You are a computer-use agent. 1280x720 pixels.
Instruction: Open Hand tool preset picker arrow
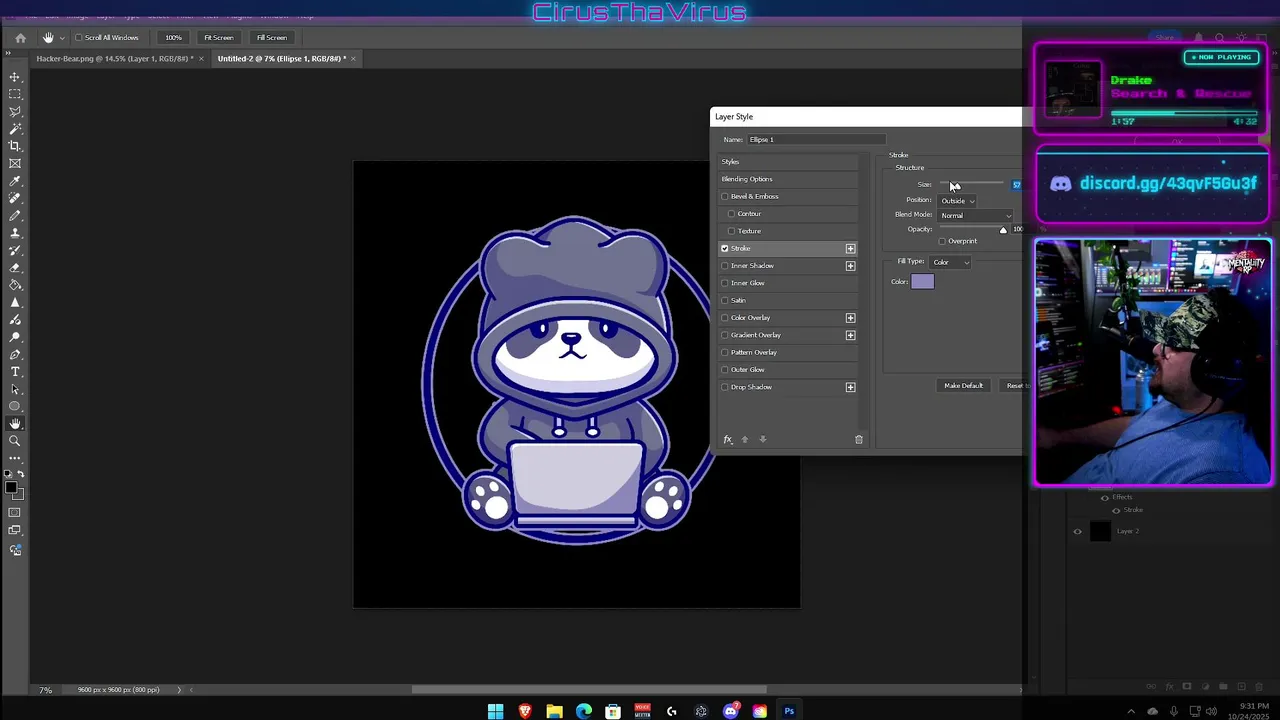coord(62,38)
